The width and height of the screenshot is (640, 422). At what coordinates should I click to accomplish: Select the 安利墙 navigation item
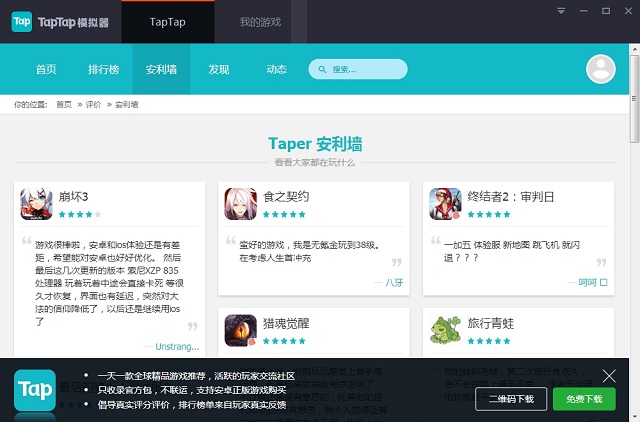coord(161,69)
